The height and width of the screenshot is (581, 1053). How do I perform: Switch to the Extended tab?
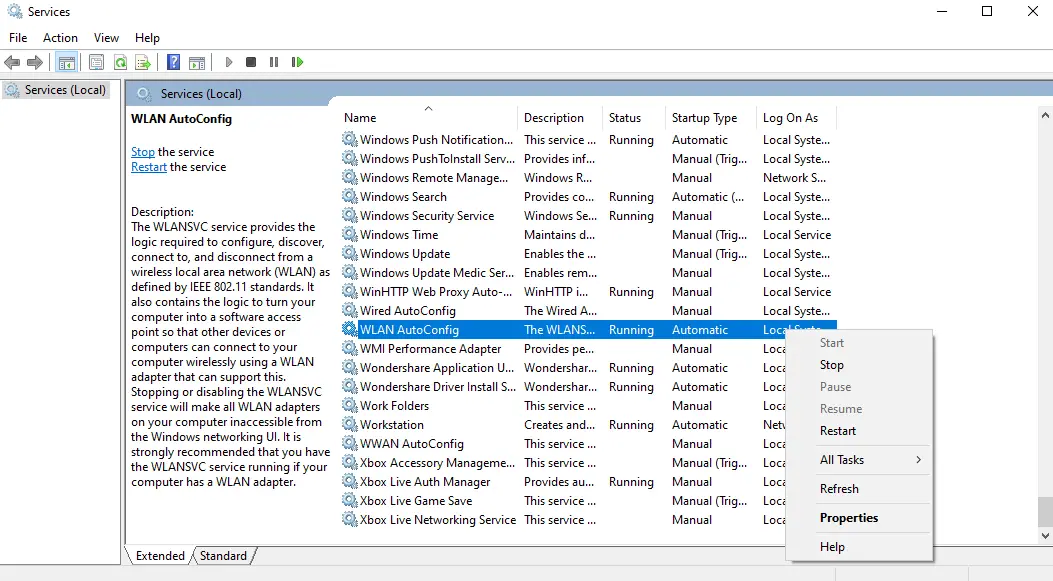coord(160,555)
